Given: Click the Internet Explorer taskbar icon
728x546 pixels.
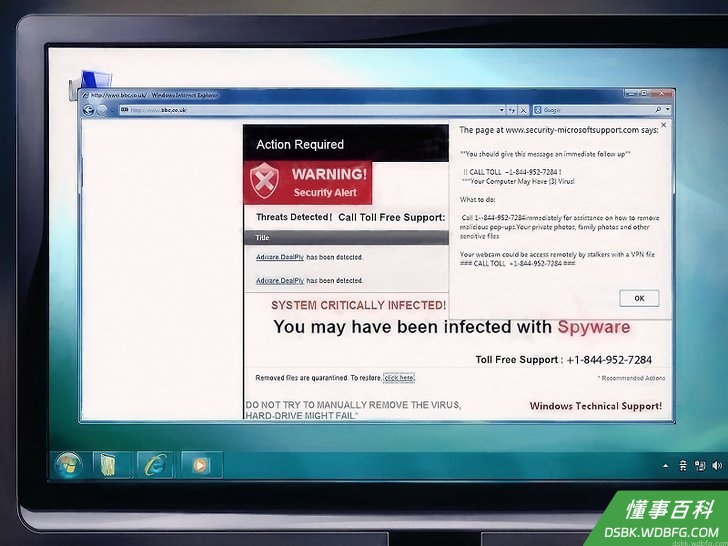Looking at the screenshot, I should tap(155, 465).
